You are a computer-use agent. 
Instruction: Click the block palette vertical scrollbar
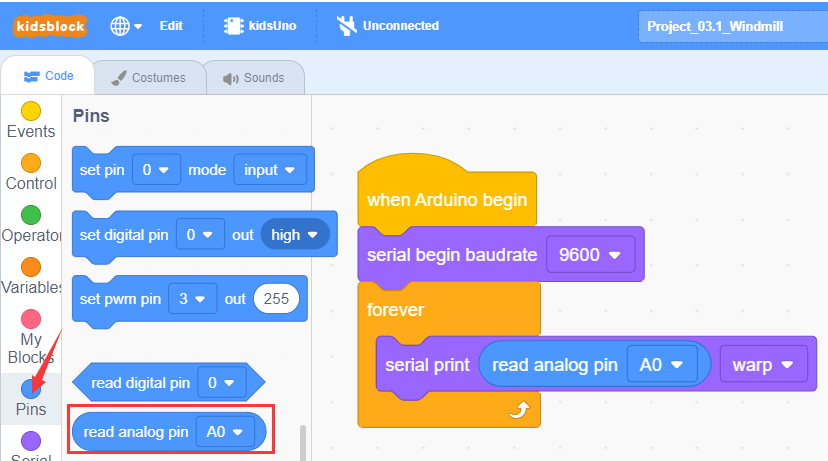point(303,443)
